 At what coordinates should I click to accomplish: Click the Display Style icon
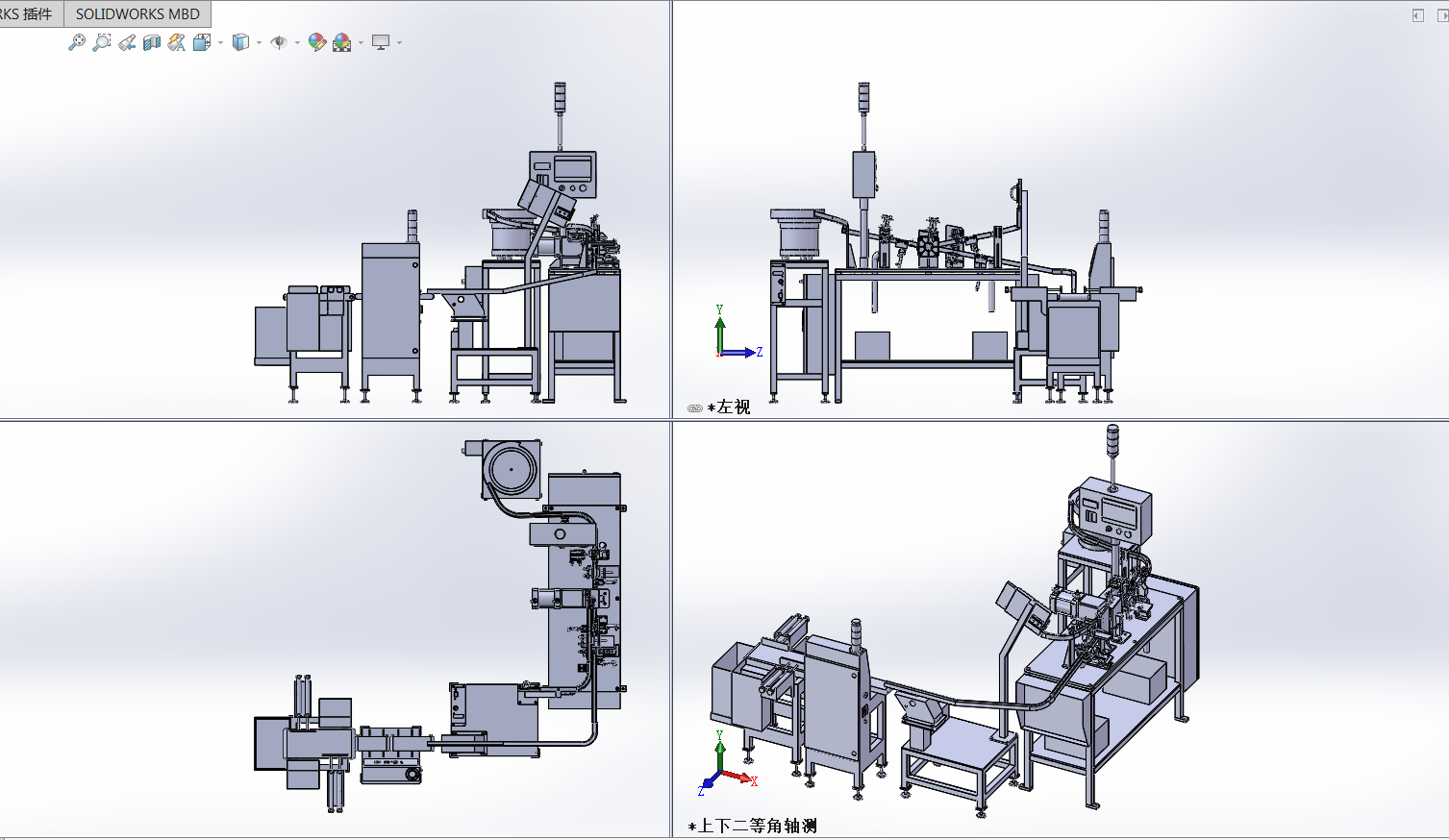[240, 42]
